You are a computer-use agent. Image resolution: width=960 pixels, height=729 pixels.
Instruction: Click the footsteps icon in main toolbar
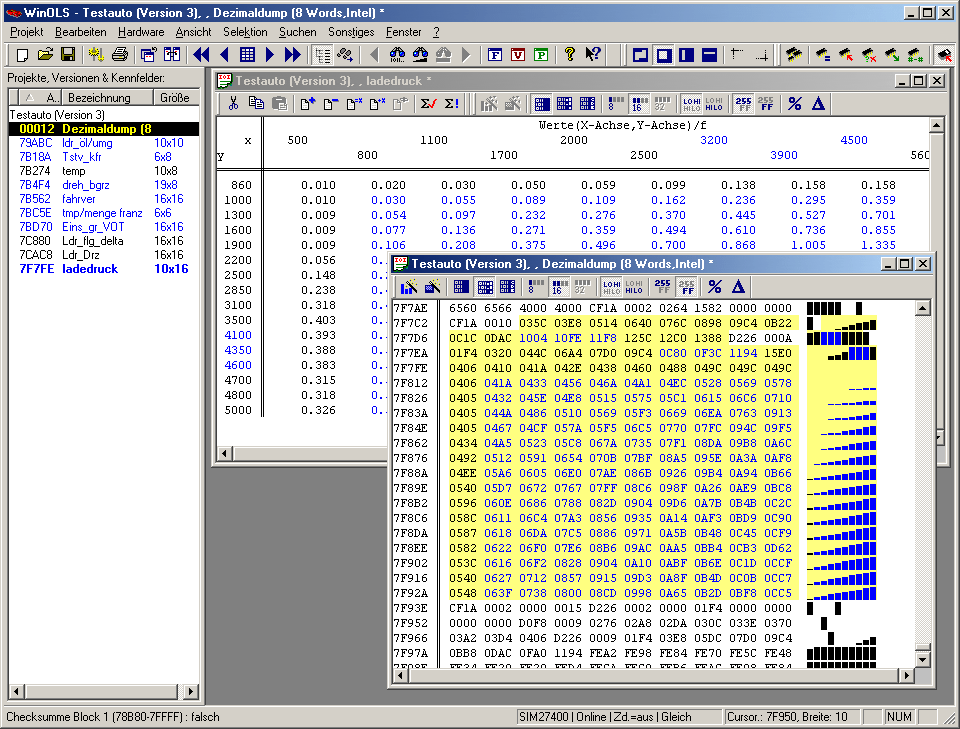(x=345, y=55)
